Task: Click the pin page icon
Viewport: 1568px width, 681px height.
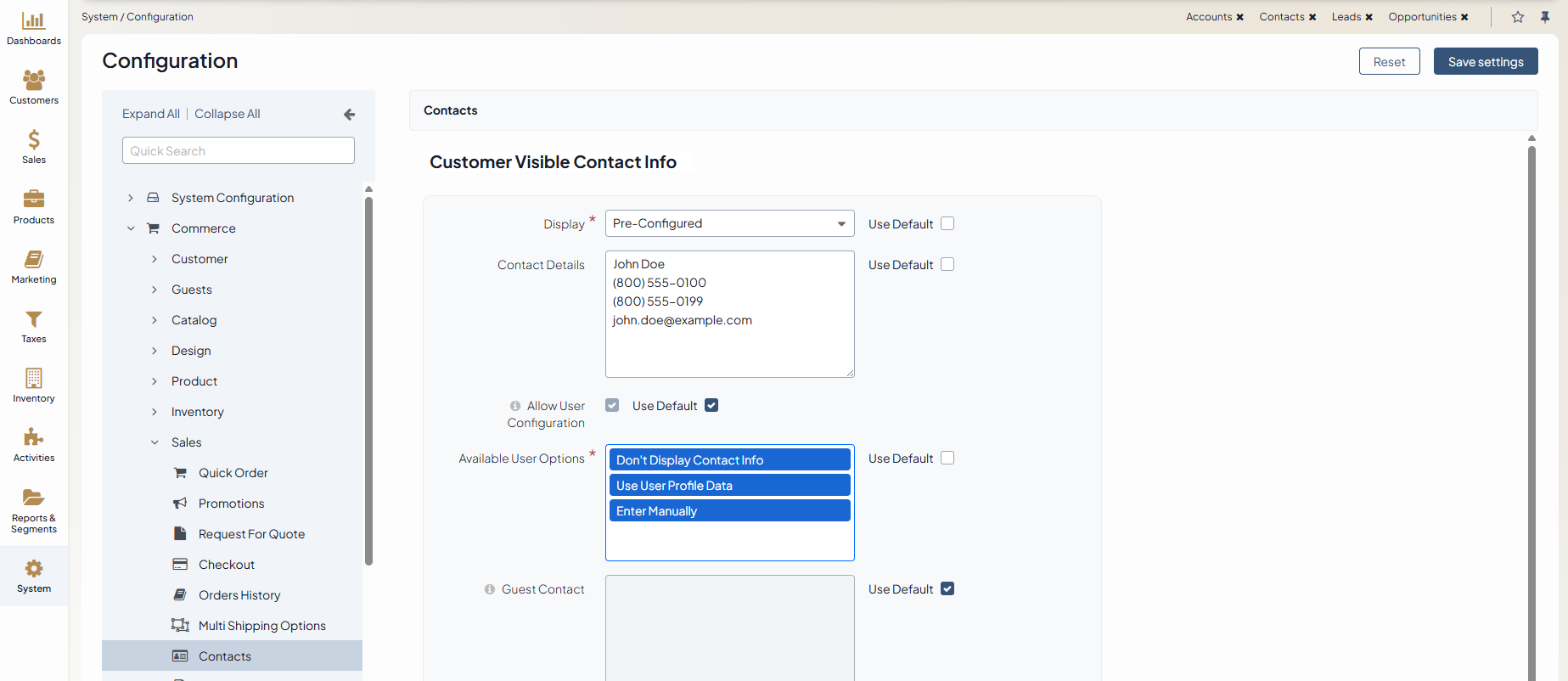Action: coord(1545,17)
